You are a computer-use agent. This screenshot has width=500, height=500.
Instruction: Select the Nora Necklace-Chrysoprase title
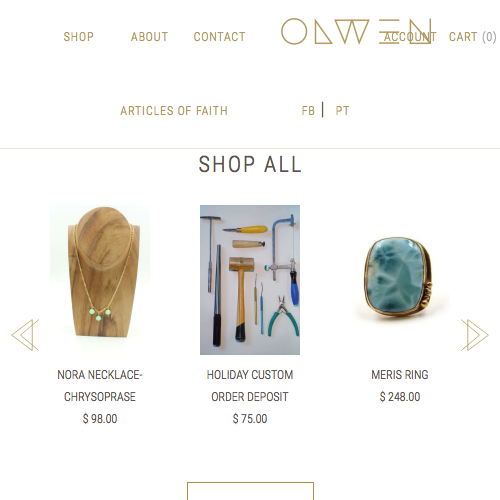point(100,386)
